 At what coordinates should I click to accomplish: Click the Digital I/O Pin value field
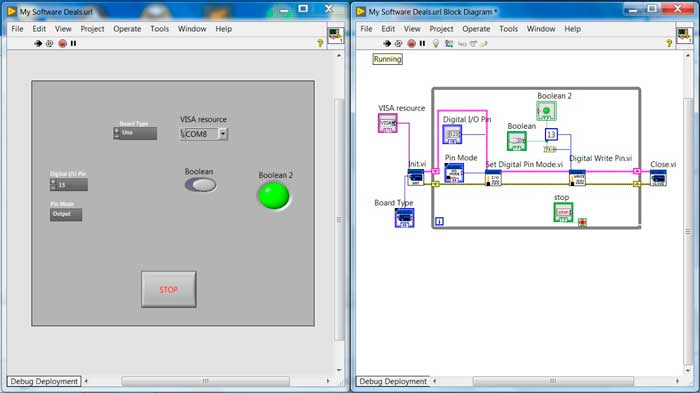pos(72,185)
